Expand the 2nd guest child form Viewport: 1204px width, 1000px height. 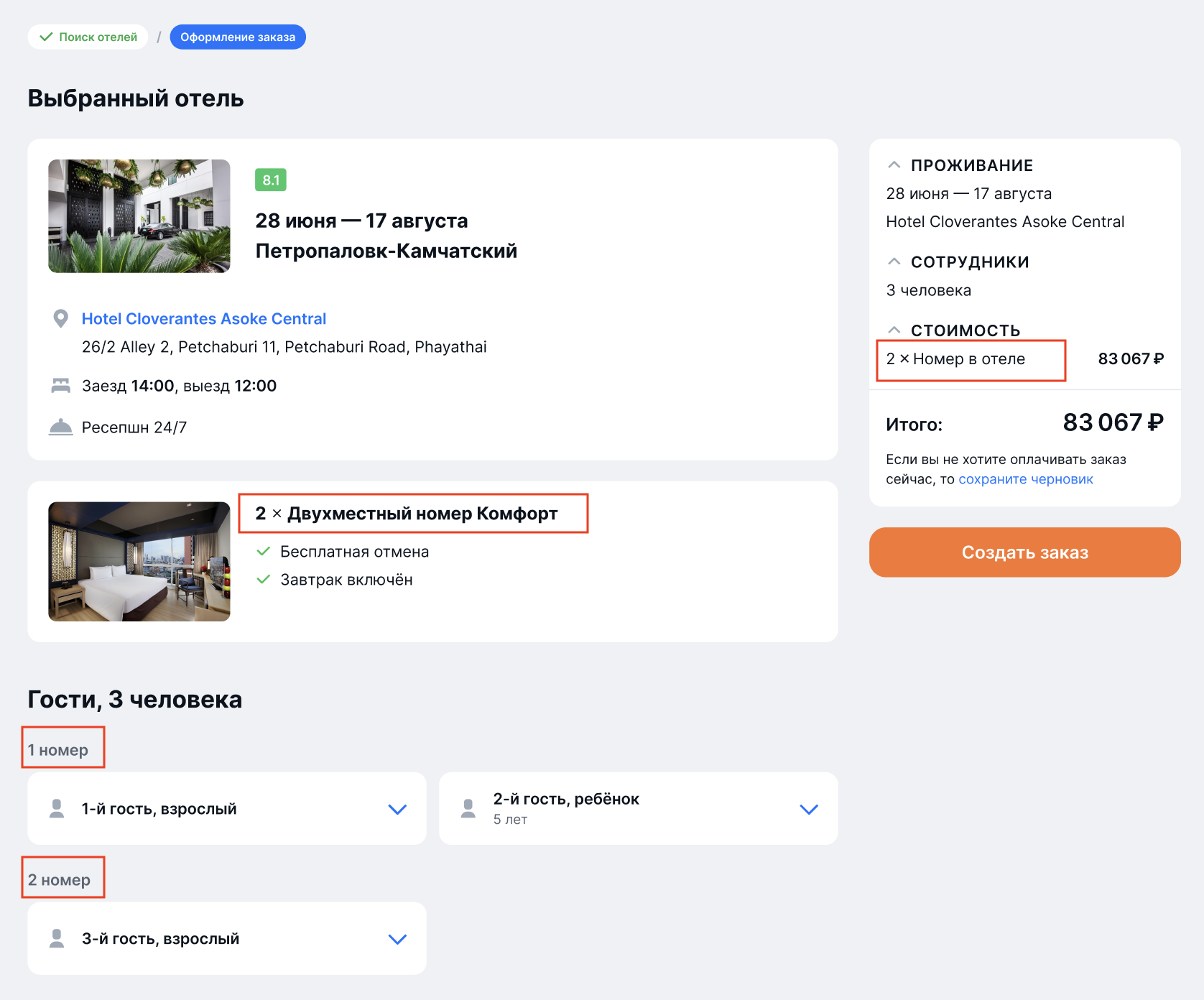click(x=809, y=810)
